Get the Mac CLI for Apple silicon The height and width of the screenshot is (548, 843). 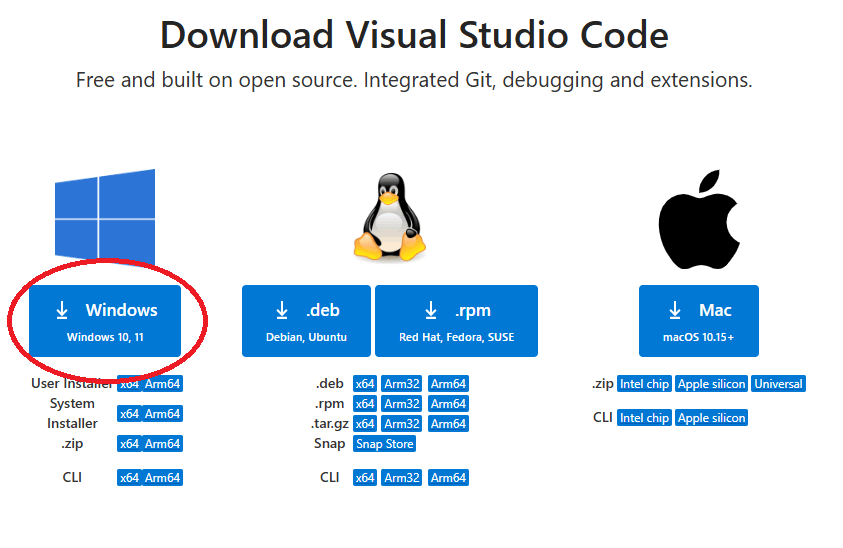pyautogui.click(x=711, y=417)
